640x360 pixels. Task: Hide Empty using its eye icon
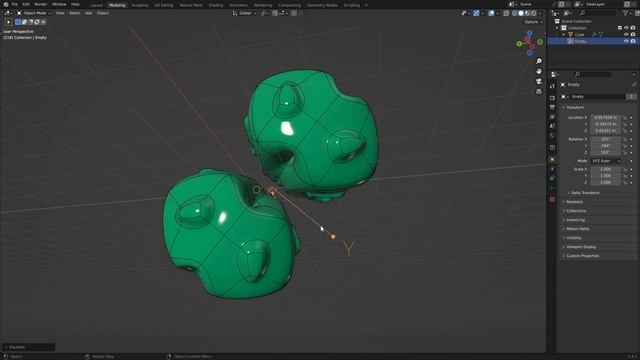tap(626, 41)
